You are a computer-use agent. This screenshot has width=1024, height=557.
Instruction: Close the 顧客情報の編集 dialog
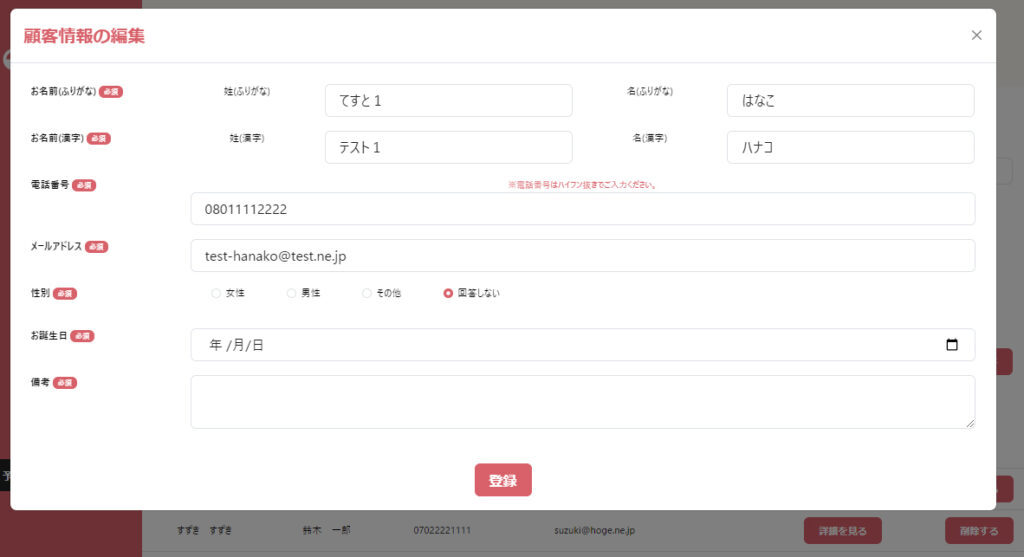tap(976, 35)
